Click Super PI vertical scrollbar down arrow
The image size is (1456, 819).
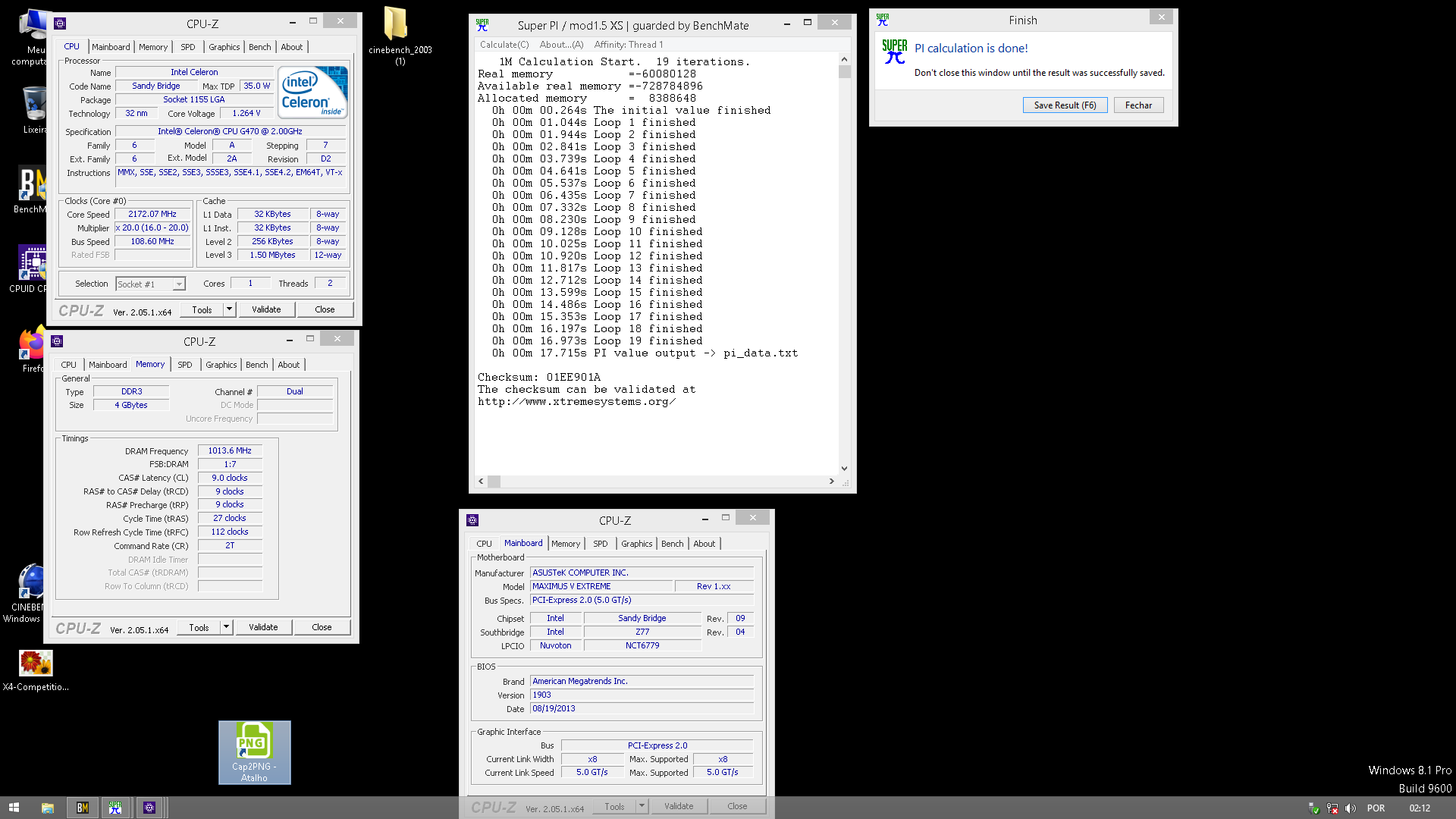pos(845,469)
